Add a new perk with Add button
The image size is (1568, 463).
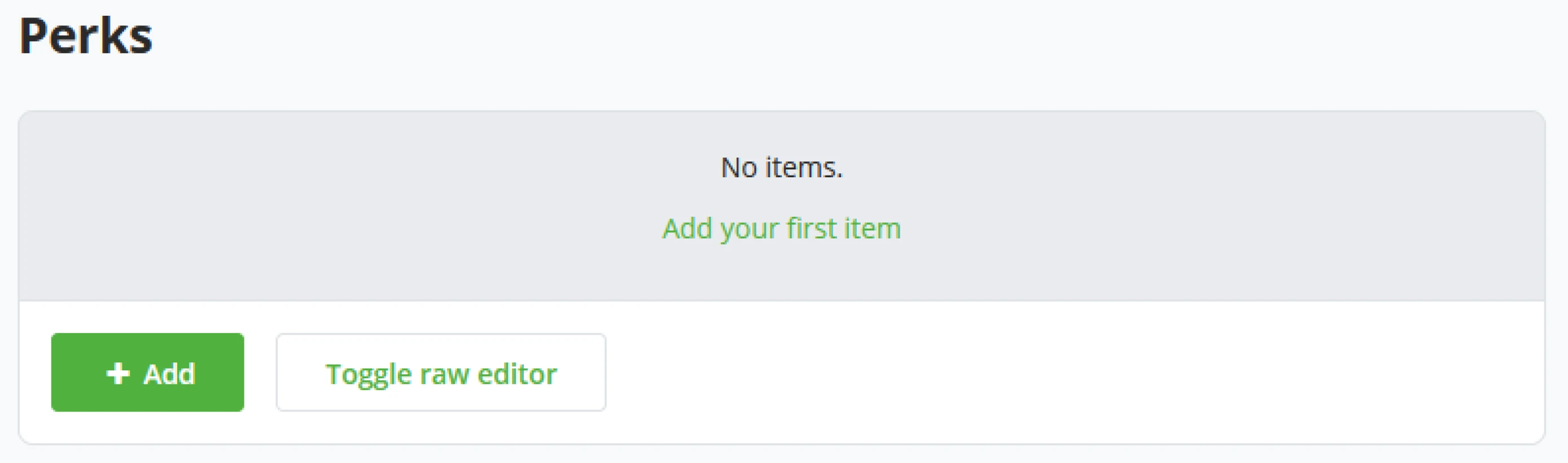point(147,373)
